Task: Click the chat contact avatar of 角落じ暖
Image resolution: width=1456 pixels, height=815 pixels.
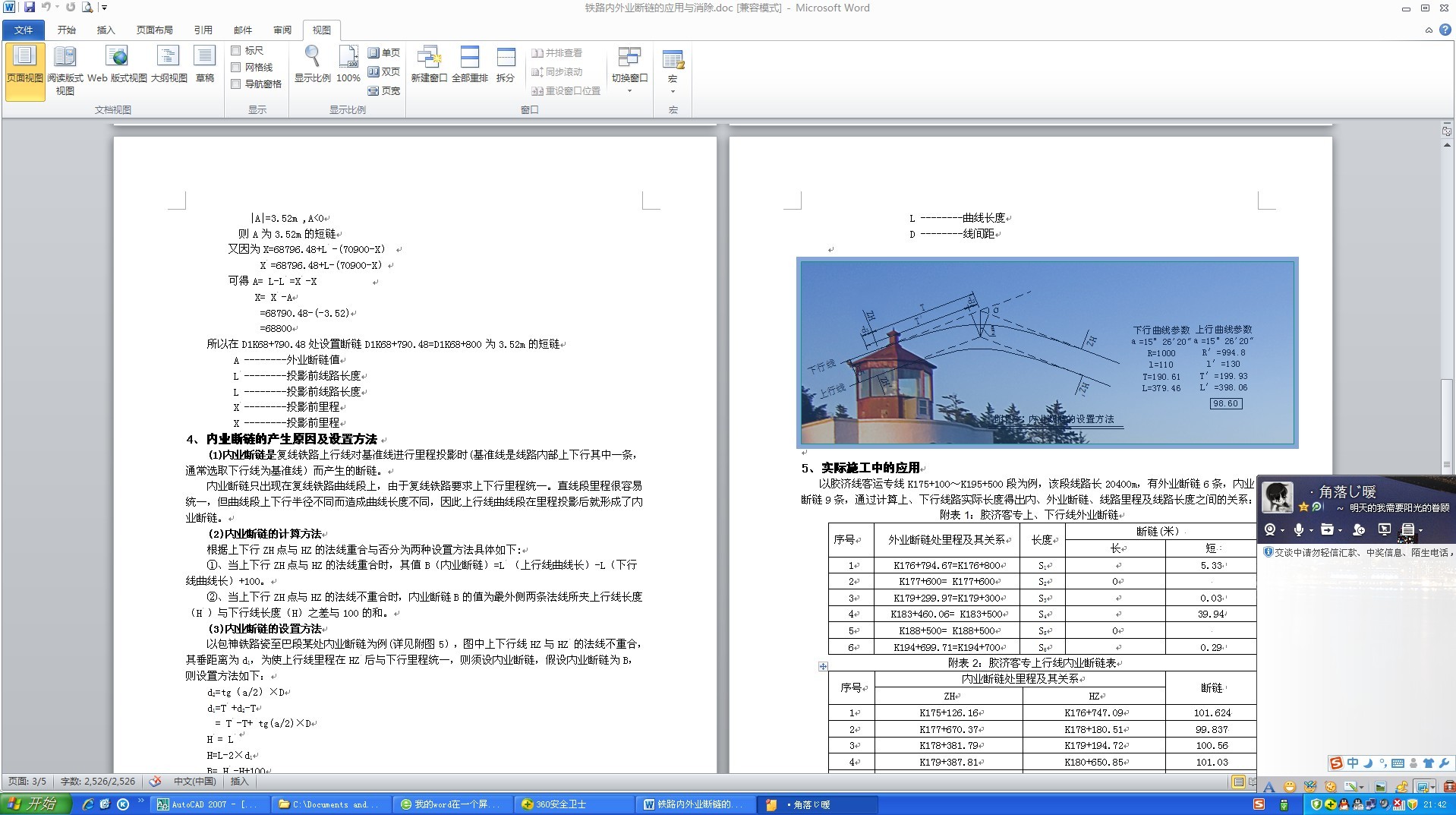Action: (x=1278, y=498)
